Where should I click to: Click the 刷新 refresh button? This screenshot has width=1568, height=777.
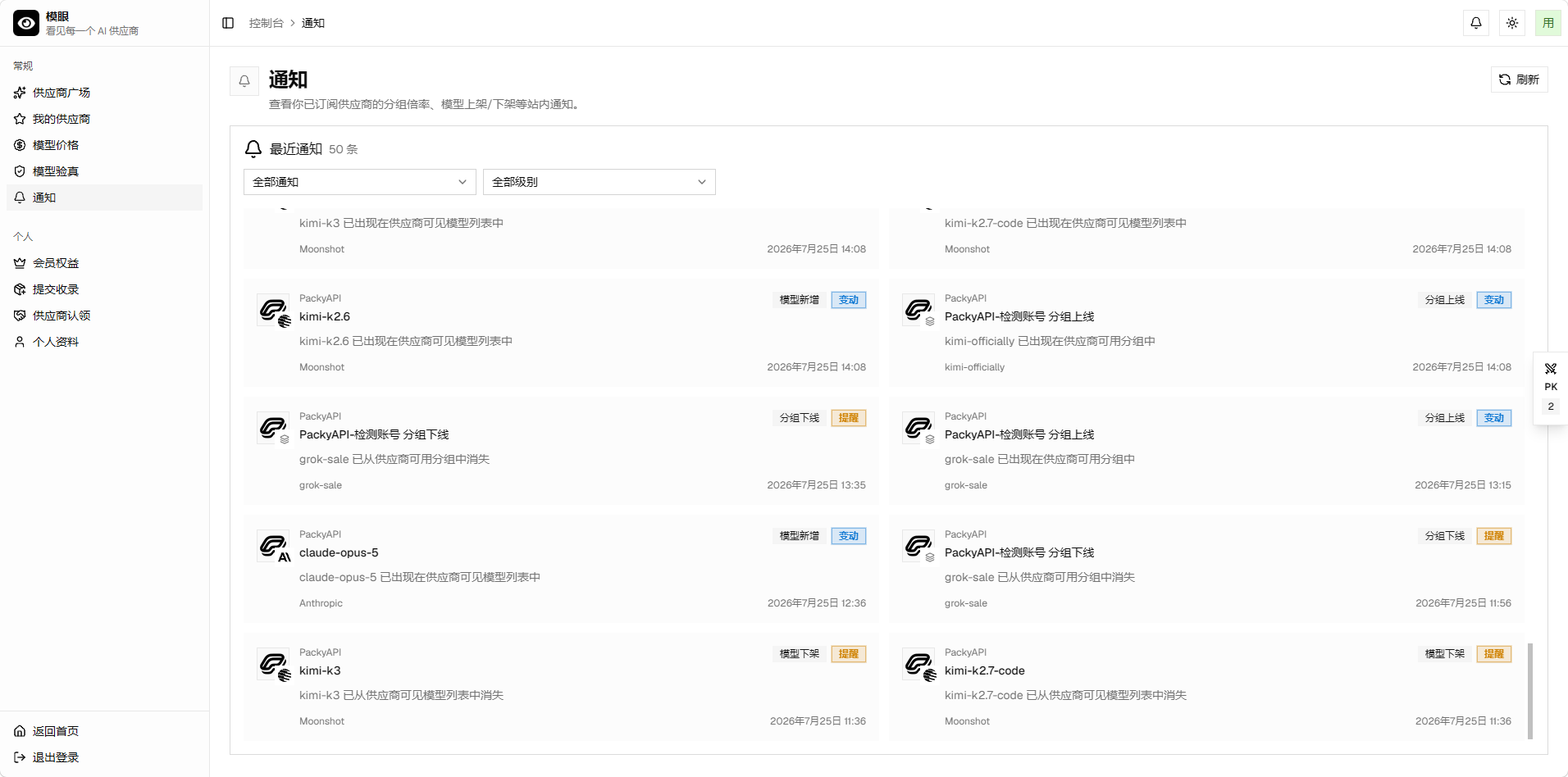1519,80
